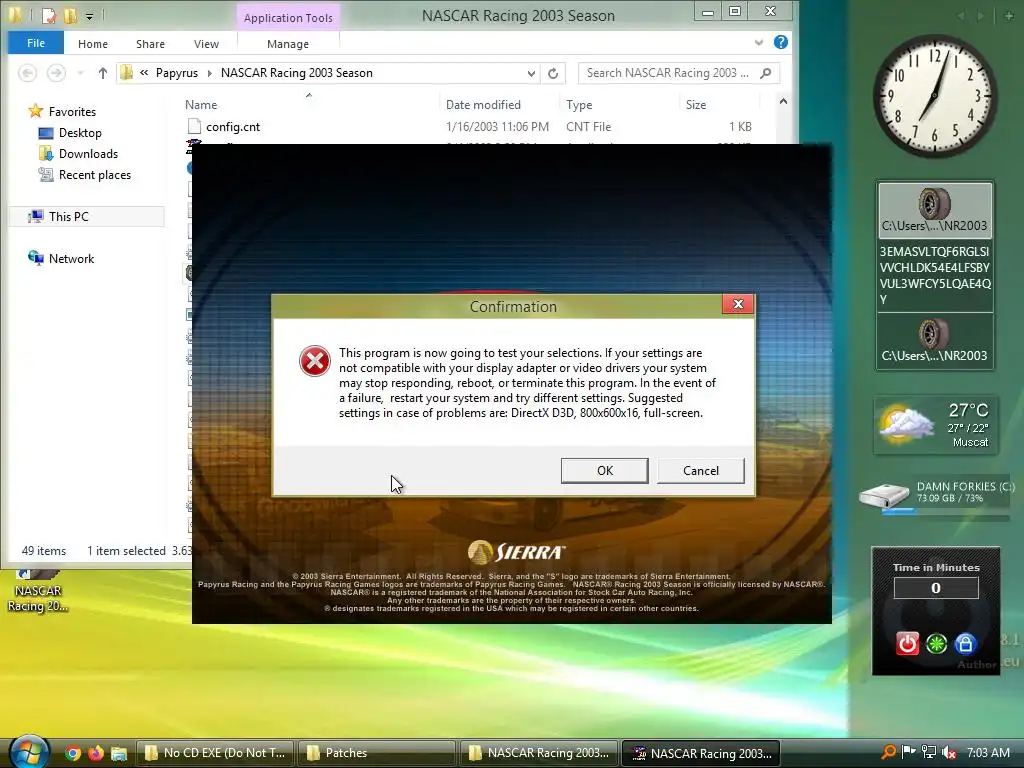Click the red error icon in the Confirmation dialog

pyautogui.click(x=315, y=361)
